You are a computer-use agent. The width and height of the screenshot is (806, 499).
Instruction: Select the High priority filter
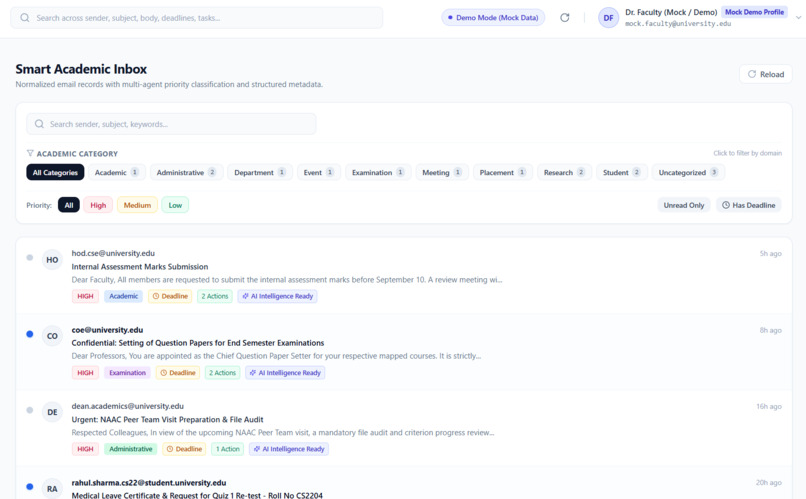pos(98,205)
